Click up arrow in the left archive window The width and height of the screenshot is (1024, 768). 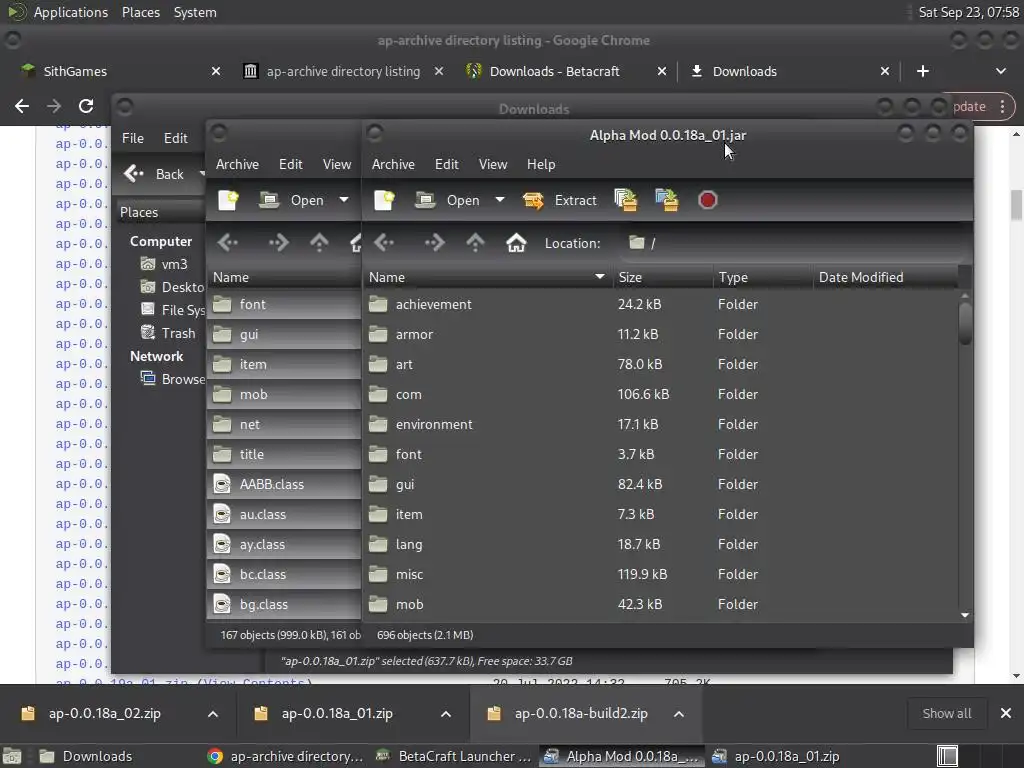[x=319, y=244]
